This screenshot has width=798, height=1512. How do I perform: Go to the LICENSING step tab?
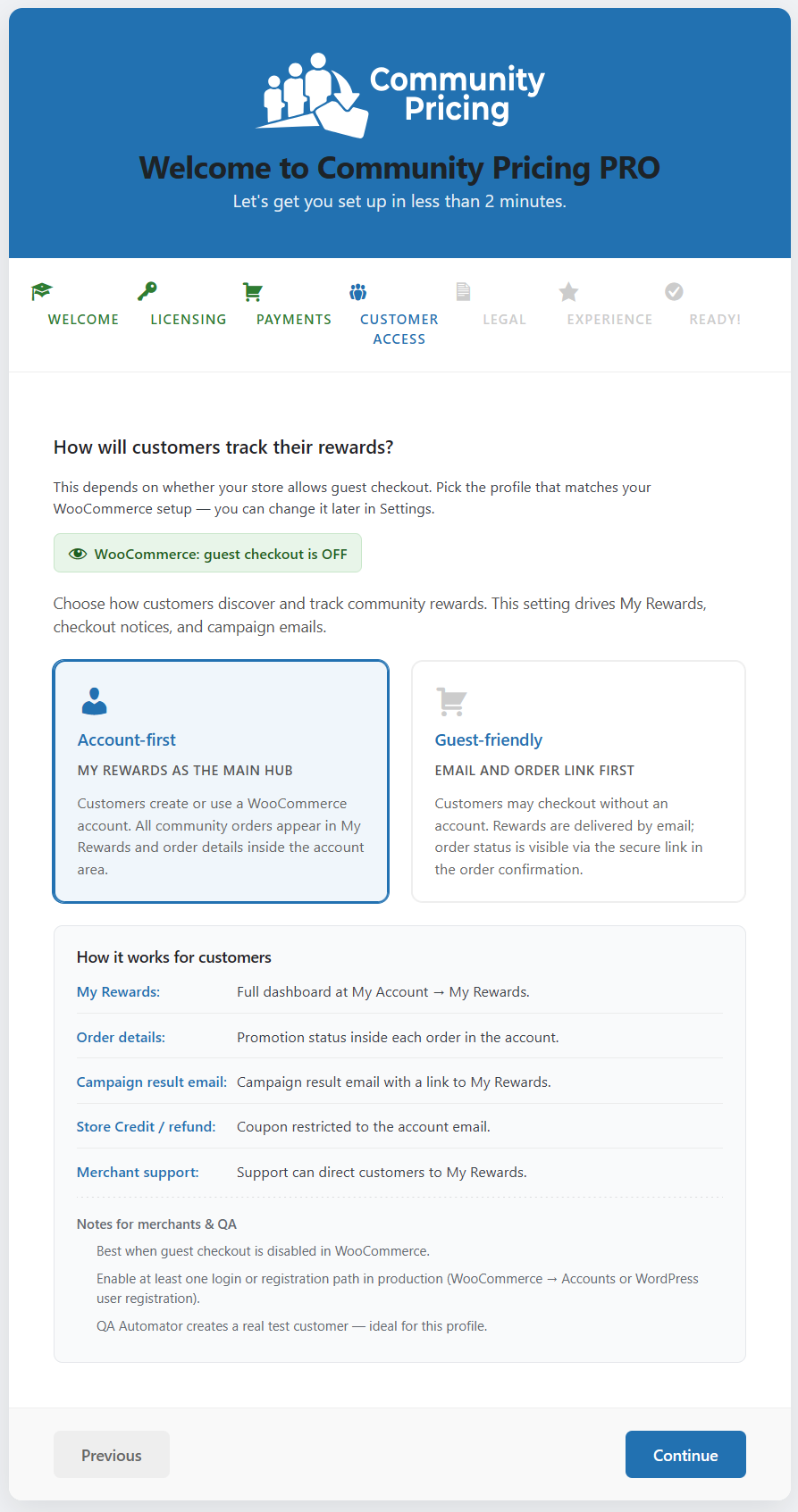point(189,320)
